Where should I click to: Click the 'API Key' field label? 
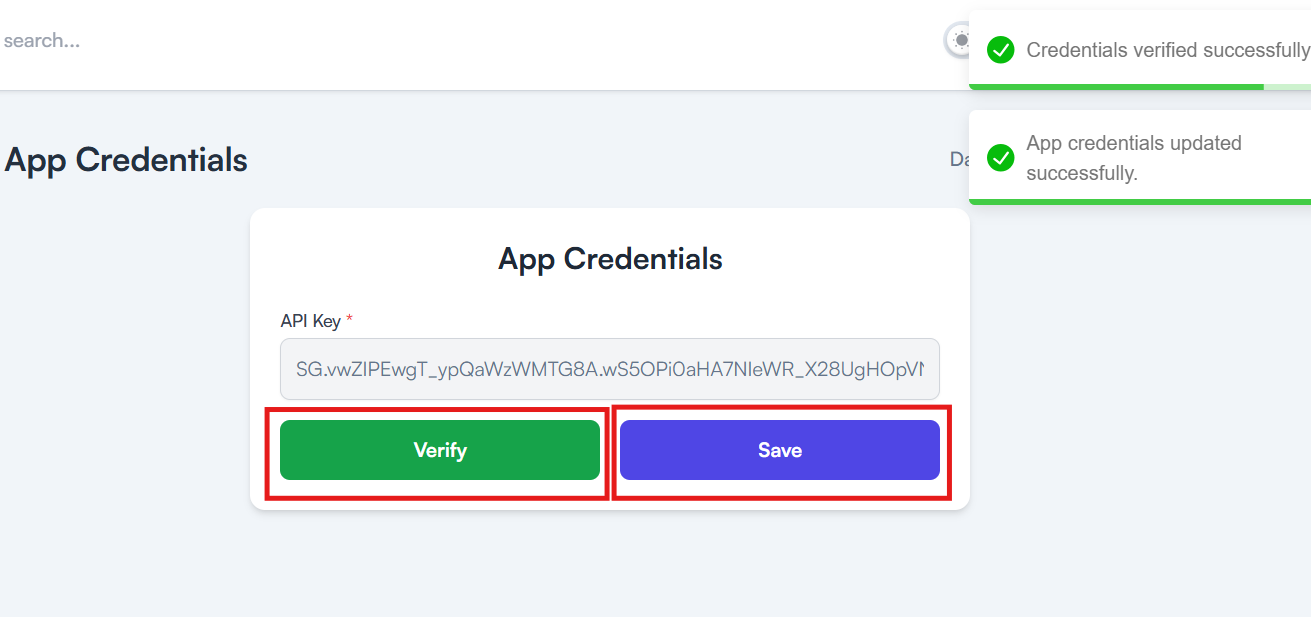tap(311, 321)
